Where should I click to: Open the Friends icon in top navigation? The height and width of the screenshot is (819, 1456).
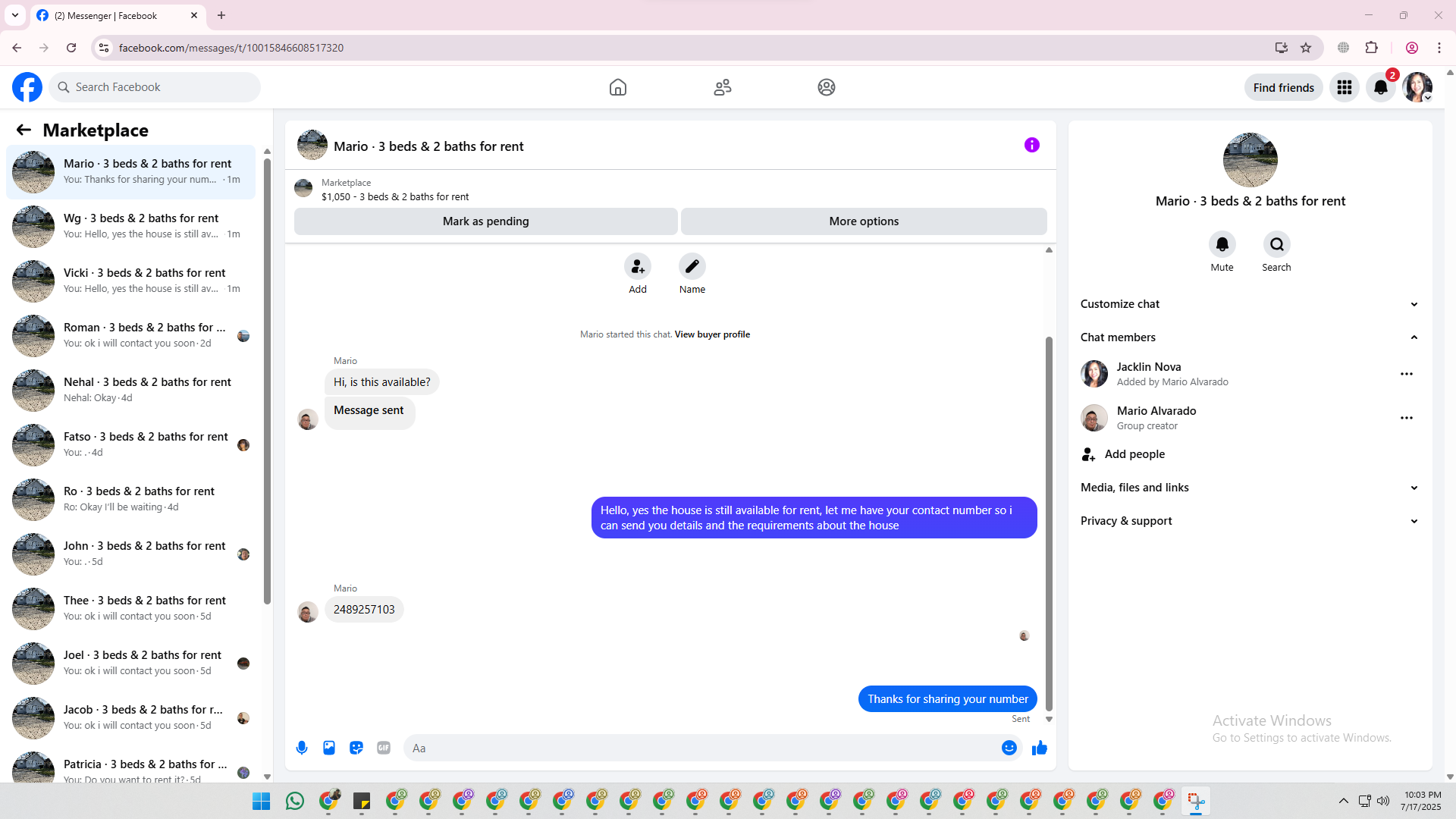723,87
